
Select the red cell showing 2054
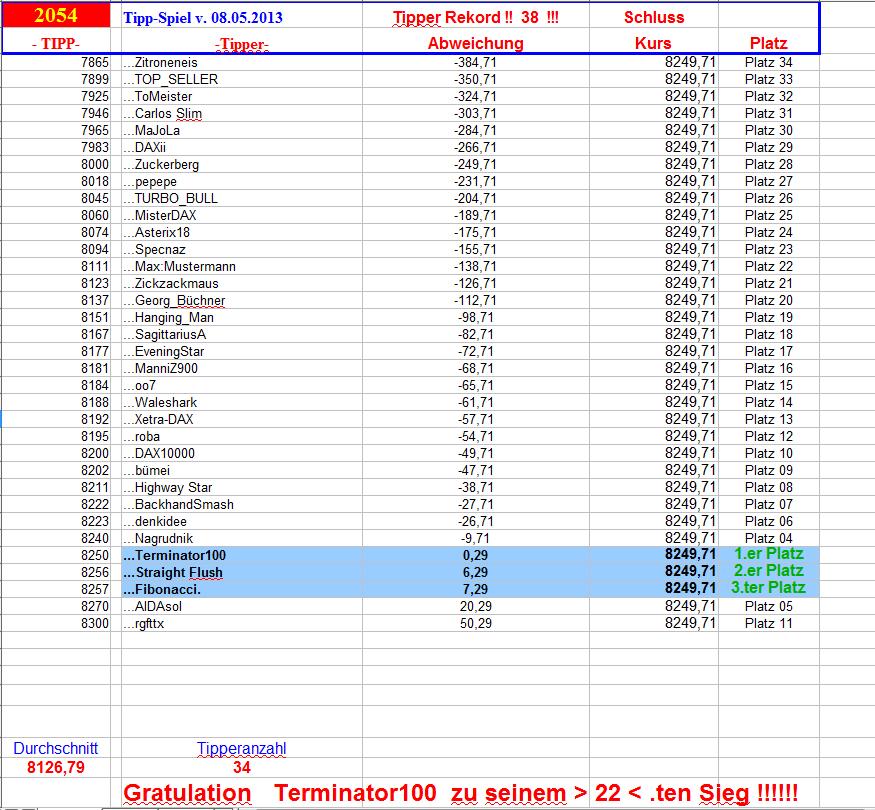56,15
